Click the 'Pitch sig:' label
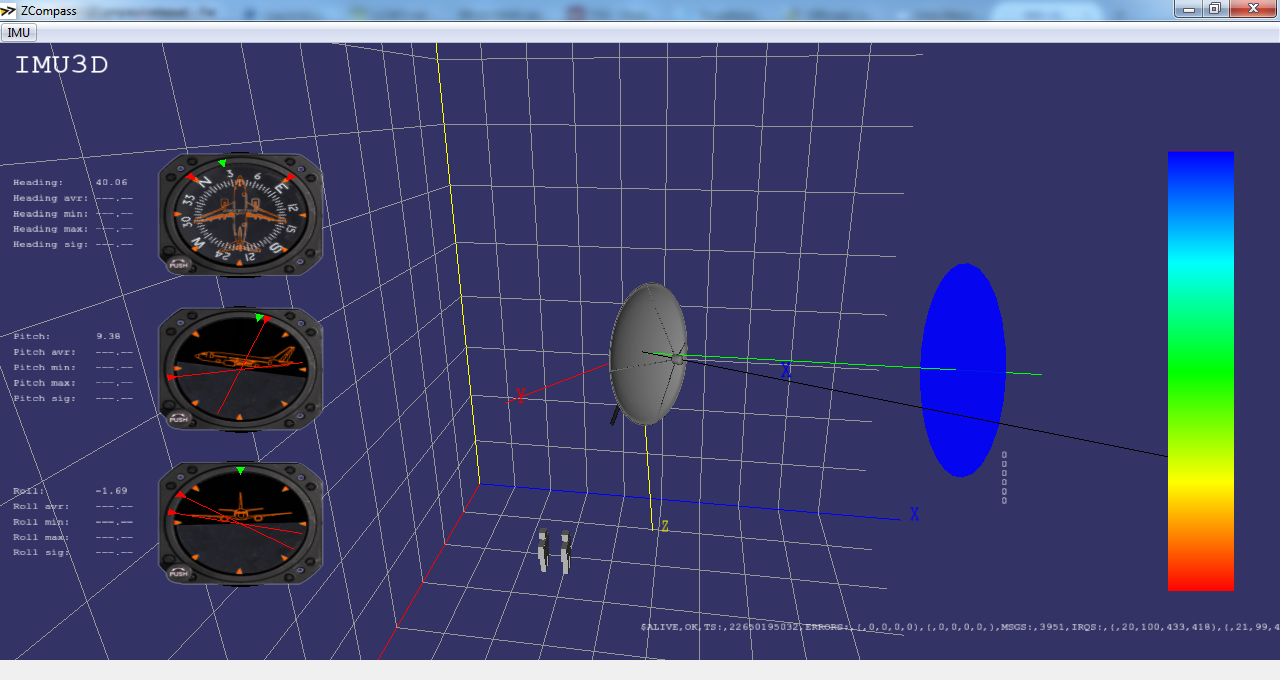1280x680 pixels. [45, 398]
